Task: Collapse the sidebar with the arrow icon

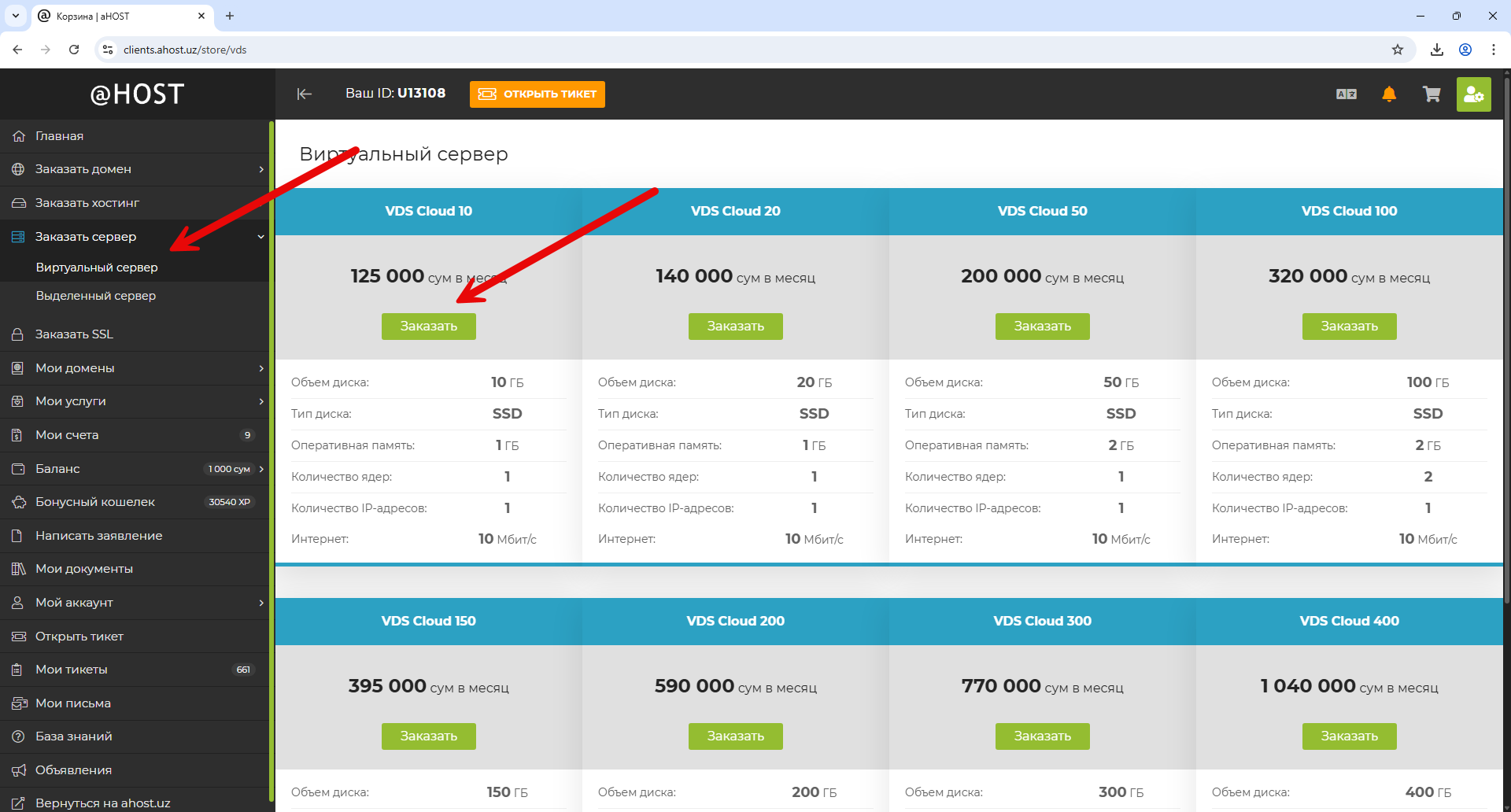Action: tap(305, 94)
